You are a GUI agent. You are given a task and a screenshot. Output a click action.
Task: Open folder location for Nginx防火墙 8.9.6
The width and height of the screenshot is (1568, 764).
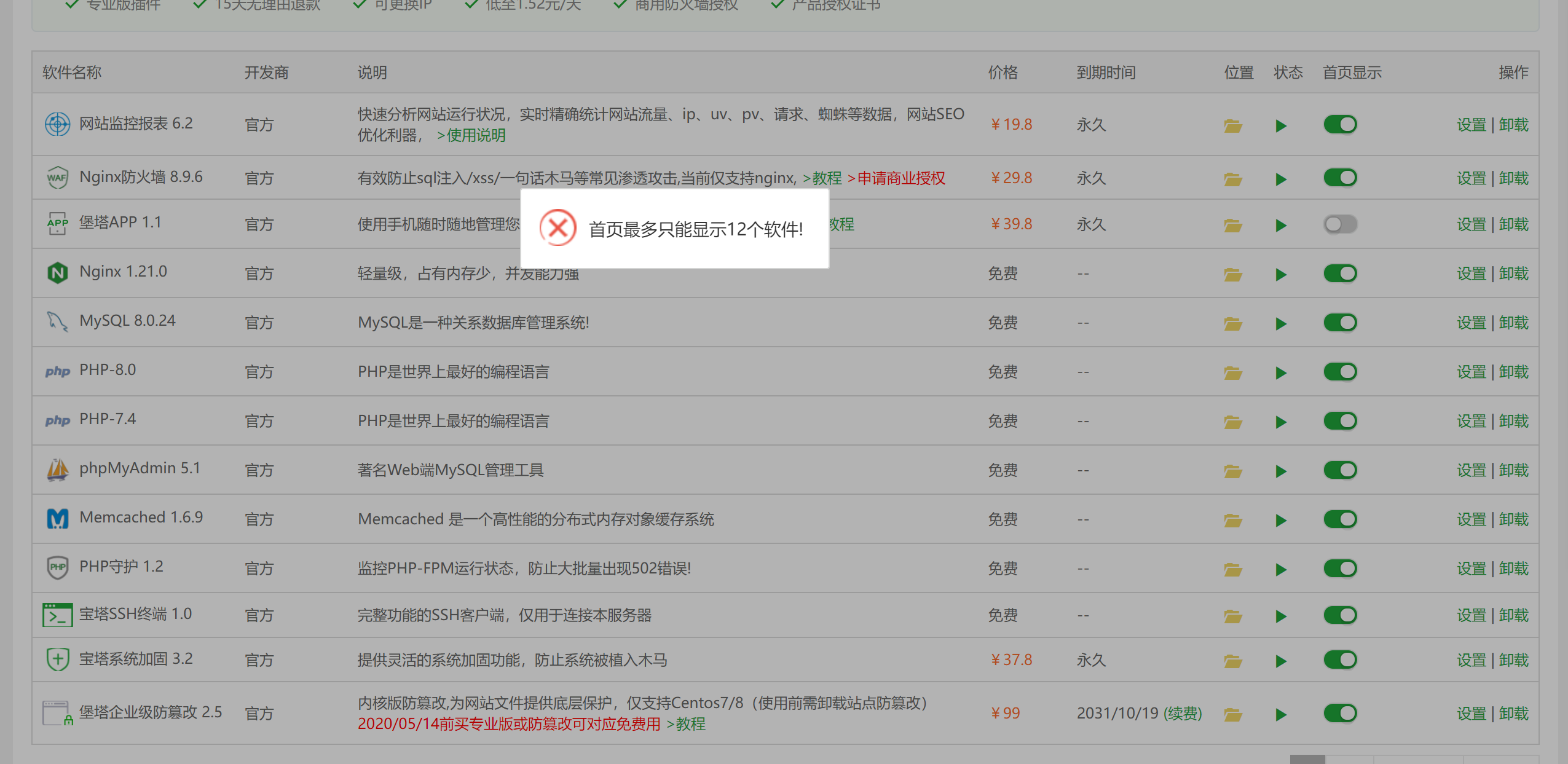click(1233, 179)
